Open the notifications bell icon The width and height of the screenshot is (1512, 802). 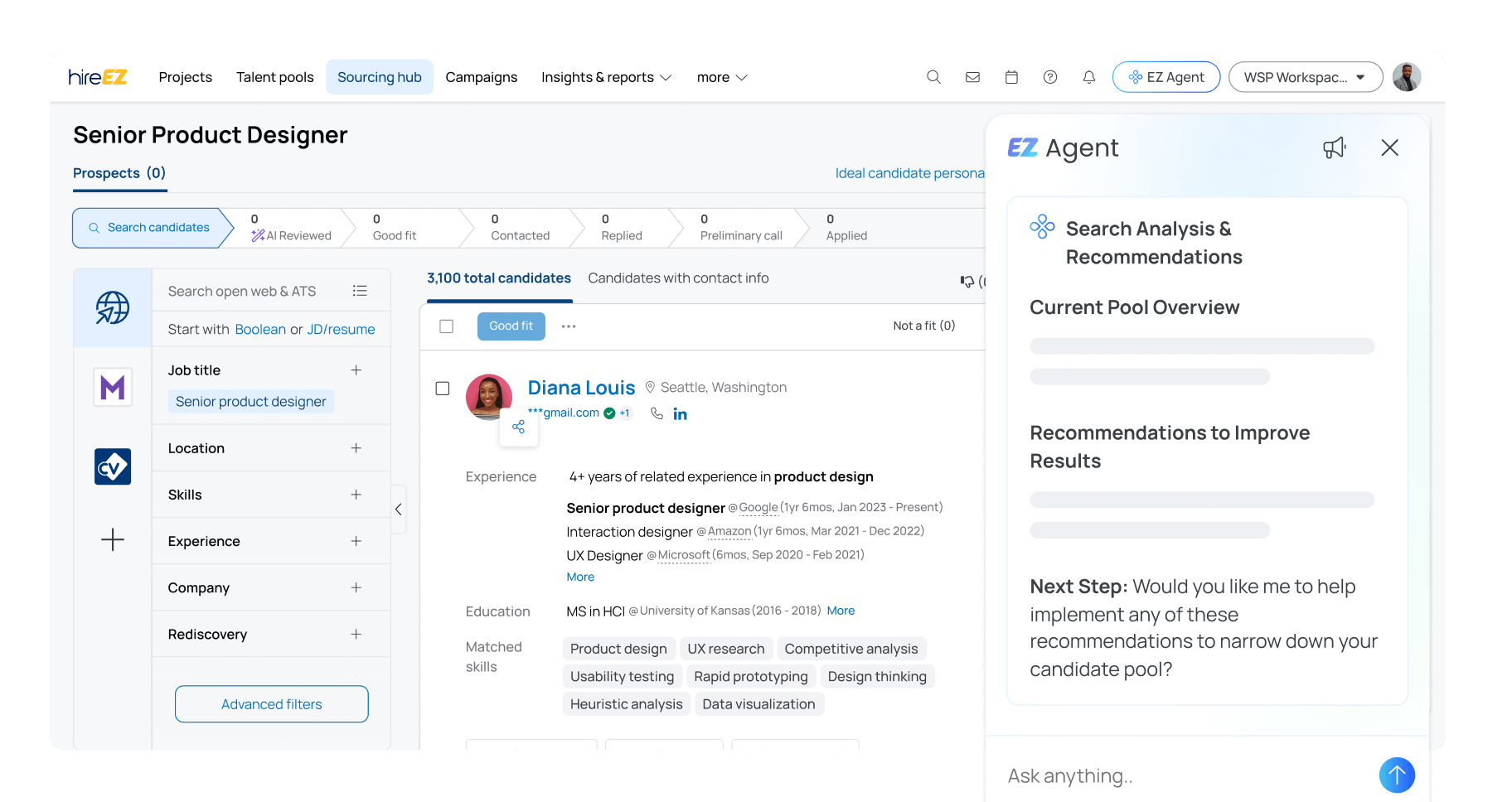1089,77
